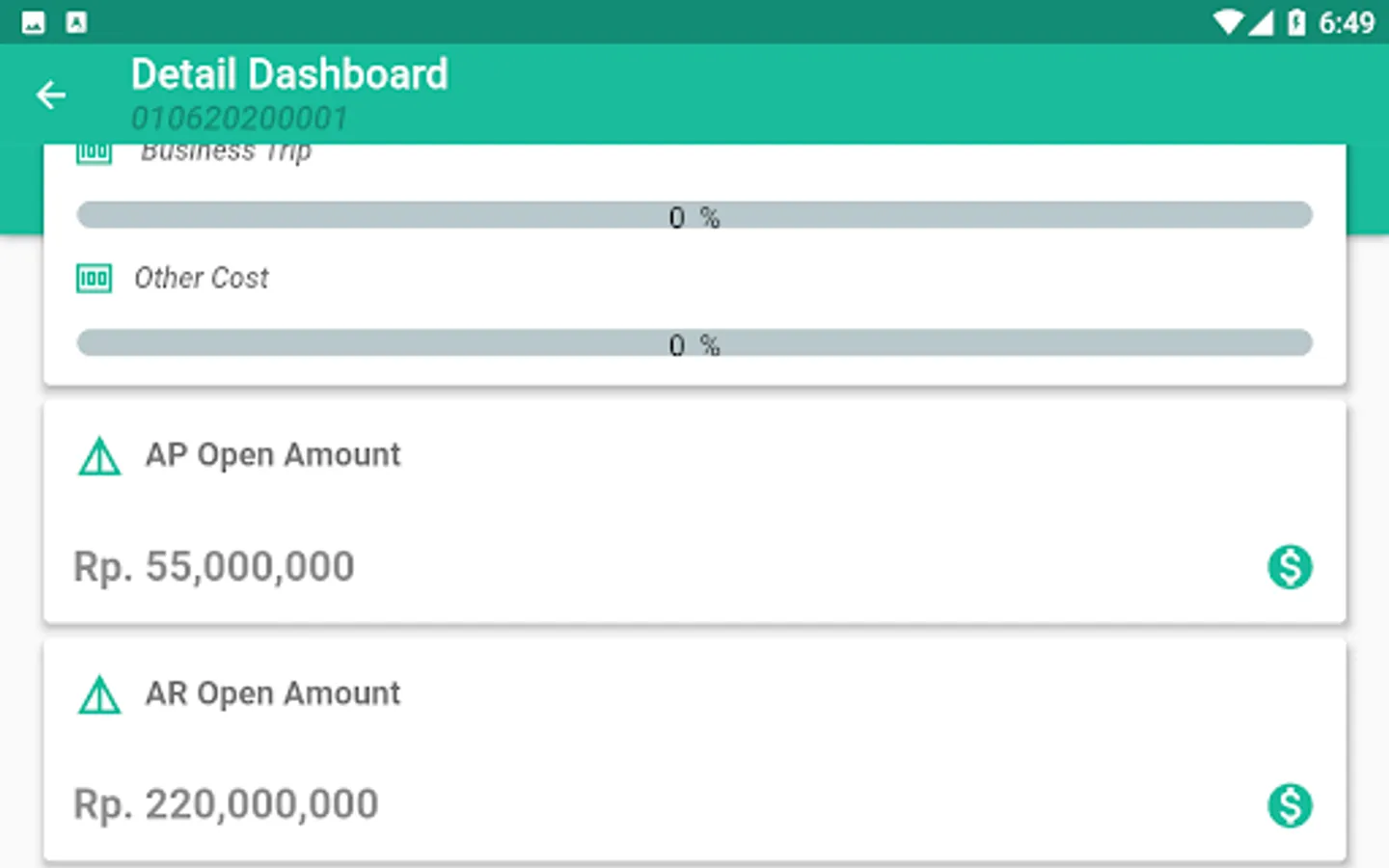Tap the AP Open Amount warning triangle
The image size is (1389, 868).
tap(99, 456)
